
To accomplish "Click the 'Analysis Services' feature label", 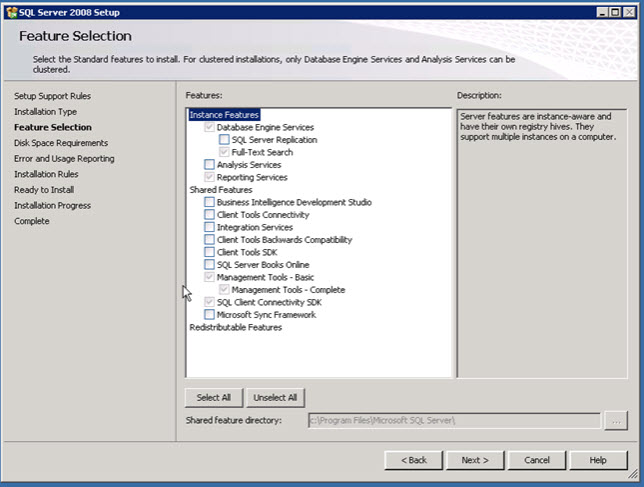I will tap(249, 165).
